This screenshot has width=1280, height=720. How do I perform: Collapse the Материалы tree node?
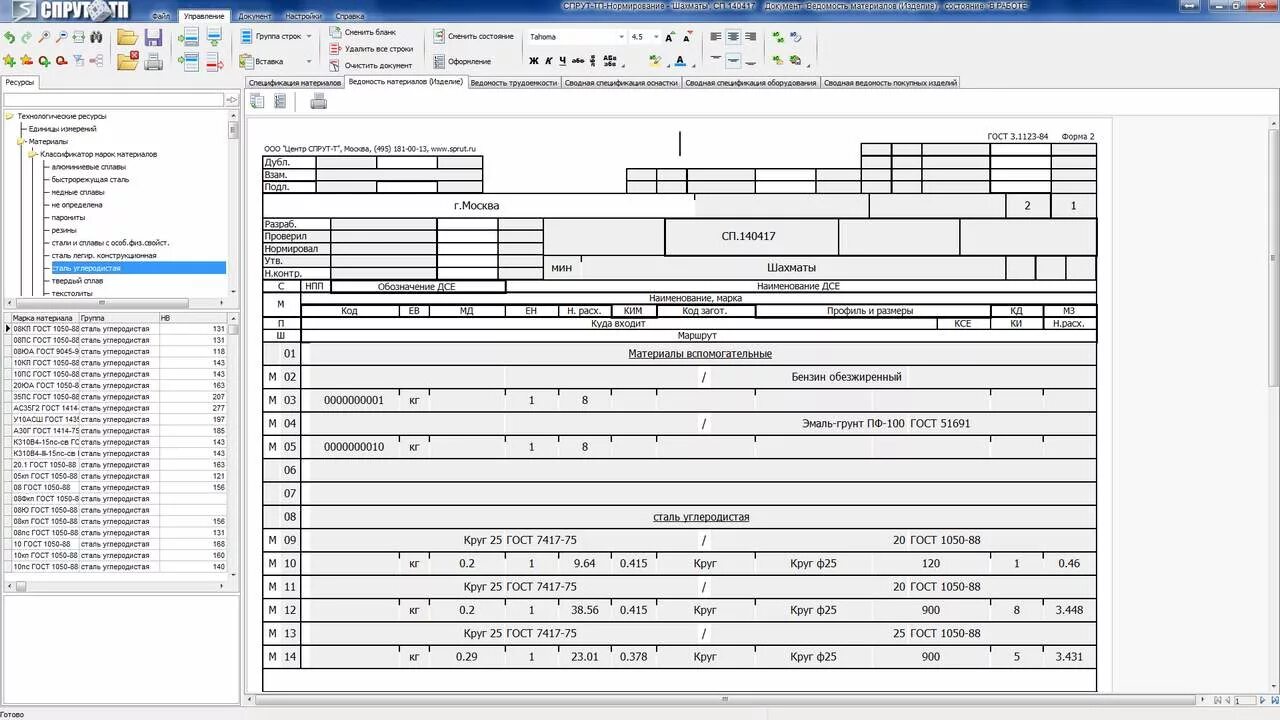click(x=21, y=142)
